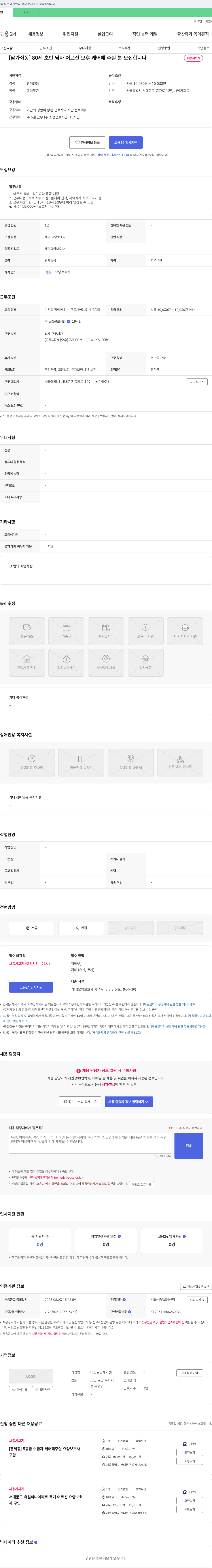Click 거짓구인광고 신고 button
The image size is (212, 1568).
click(196, 1286)
